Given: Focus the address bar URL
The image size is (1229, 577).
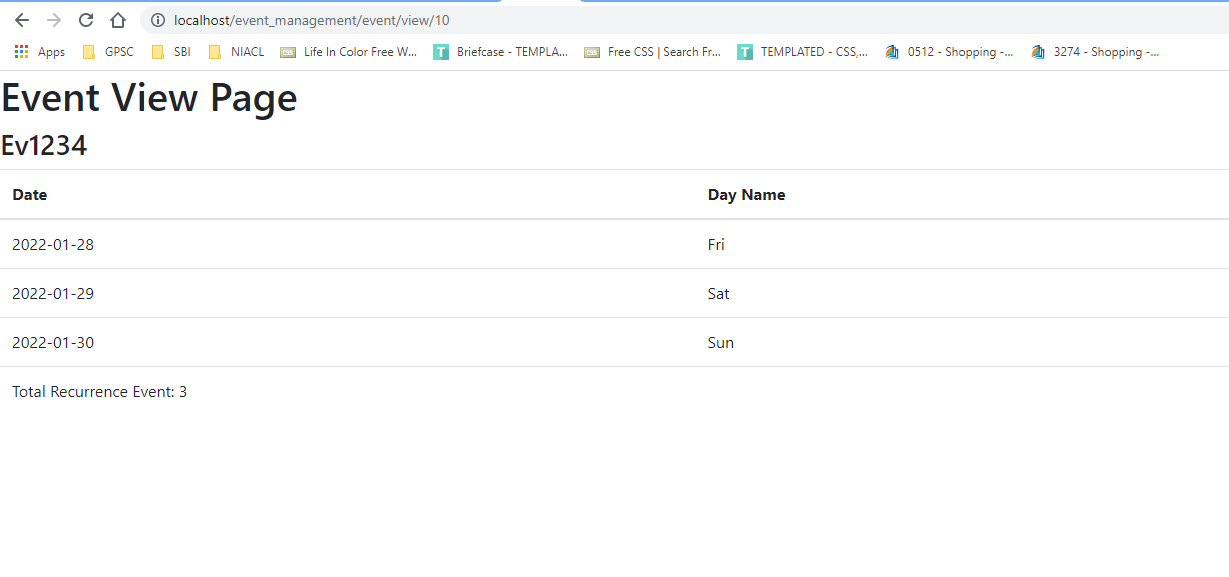Looking at the screenshot, I should [x=312, y=20].
